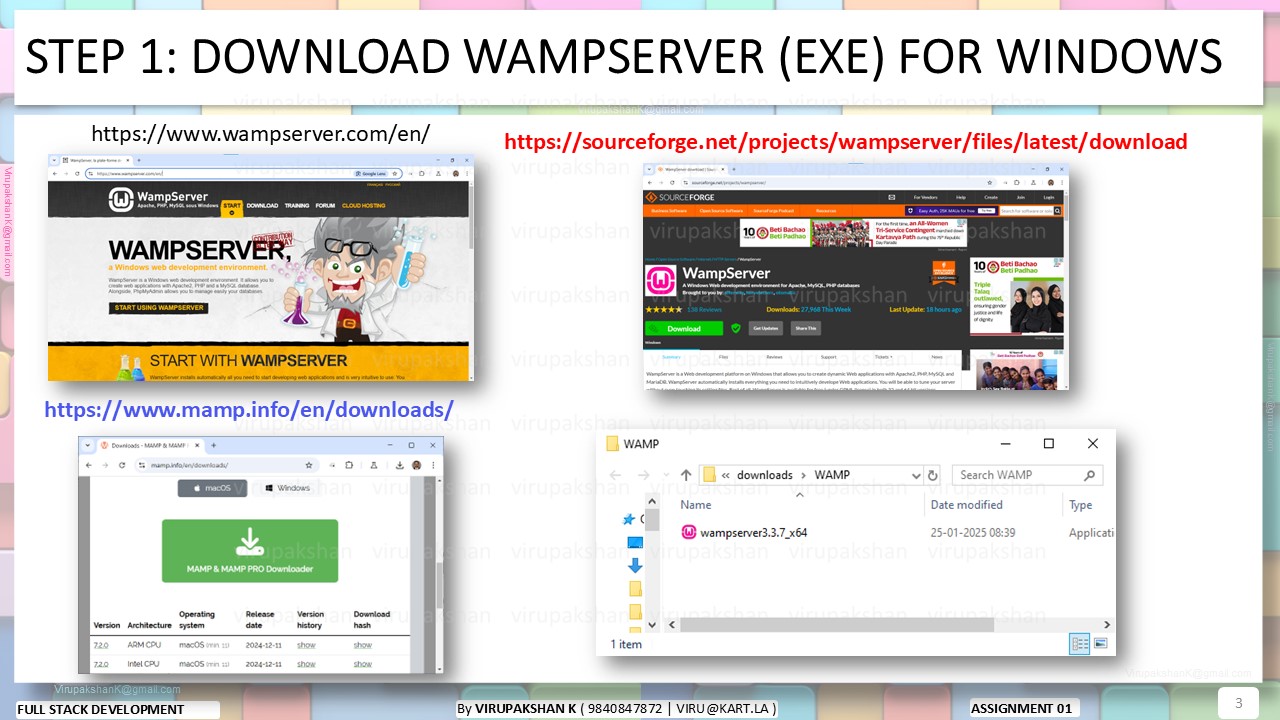
Task: Open Chrome menu dots in MAMP browser
Action: coord(432,465)
